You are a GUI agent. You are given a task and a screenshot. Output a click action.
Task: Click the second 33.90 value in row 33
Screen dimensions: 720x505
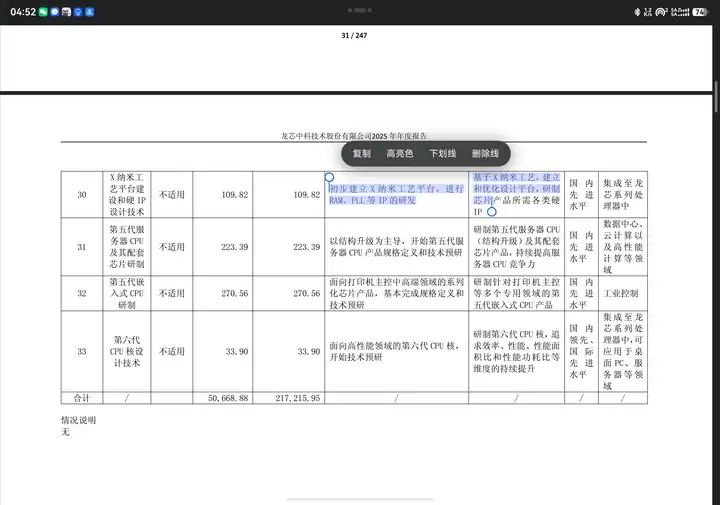309,352
